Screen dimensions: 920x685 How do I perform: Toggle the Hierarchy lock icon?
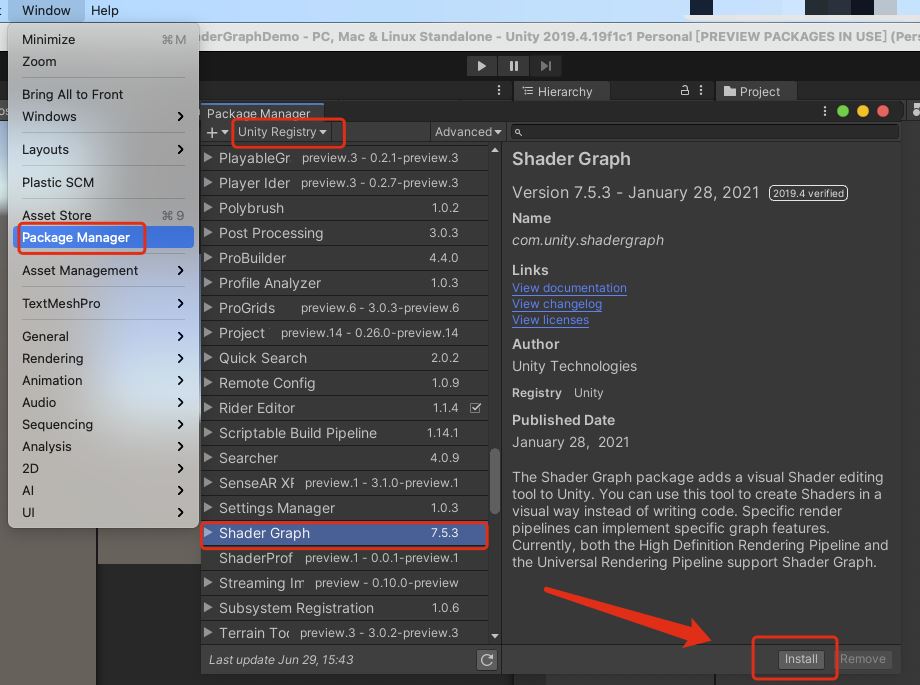(685, 91)
